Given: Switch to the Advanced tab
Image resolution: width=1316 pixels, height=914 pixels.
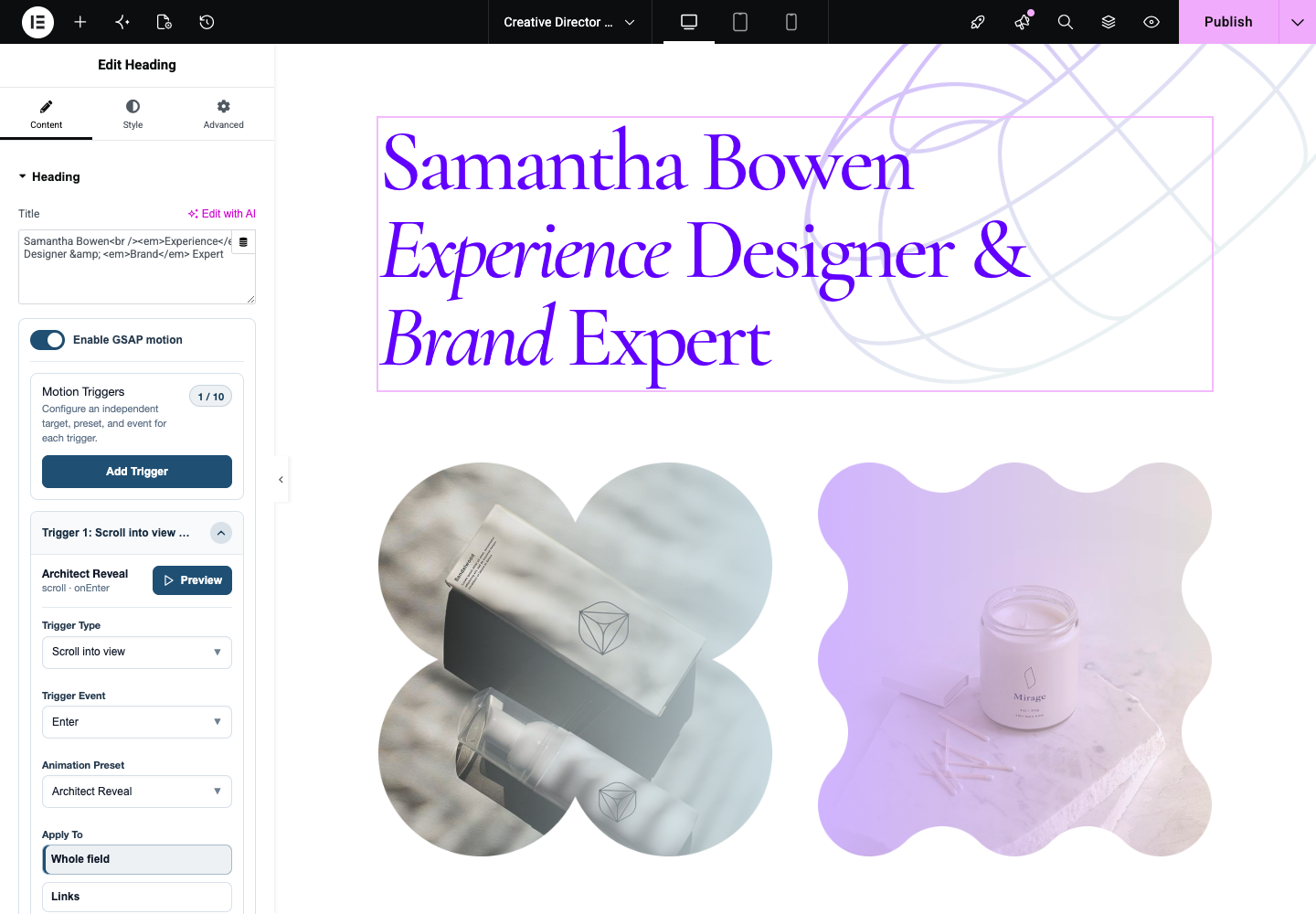Looking at the screenshot, I should pyautogui.click(x=224, y=114).
